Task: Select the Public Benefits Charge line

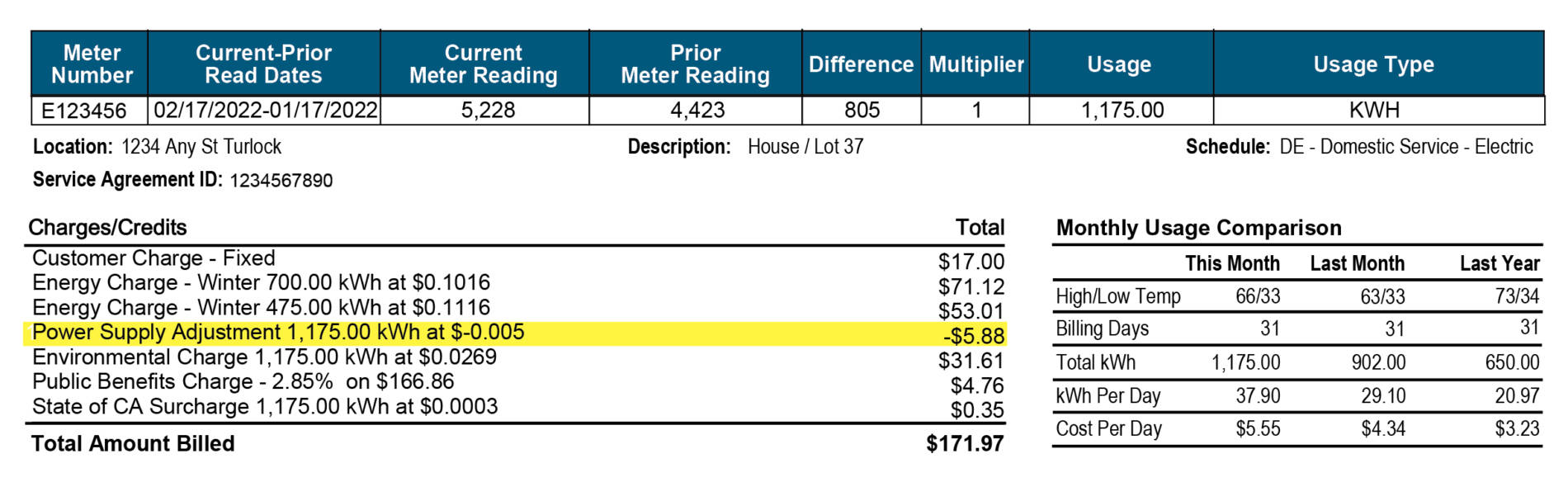Action: click(x=243, y=382)
